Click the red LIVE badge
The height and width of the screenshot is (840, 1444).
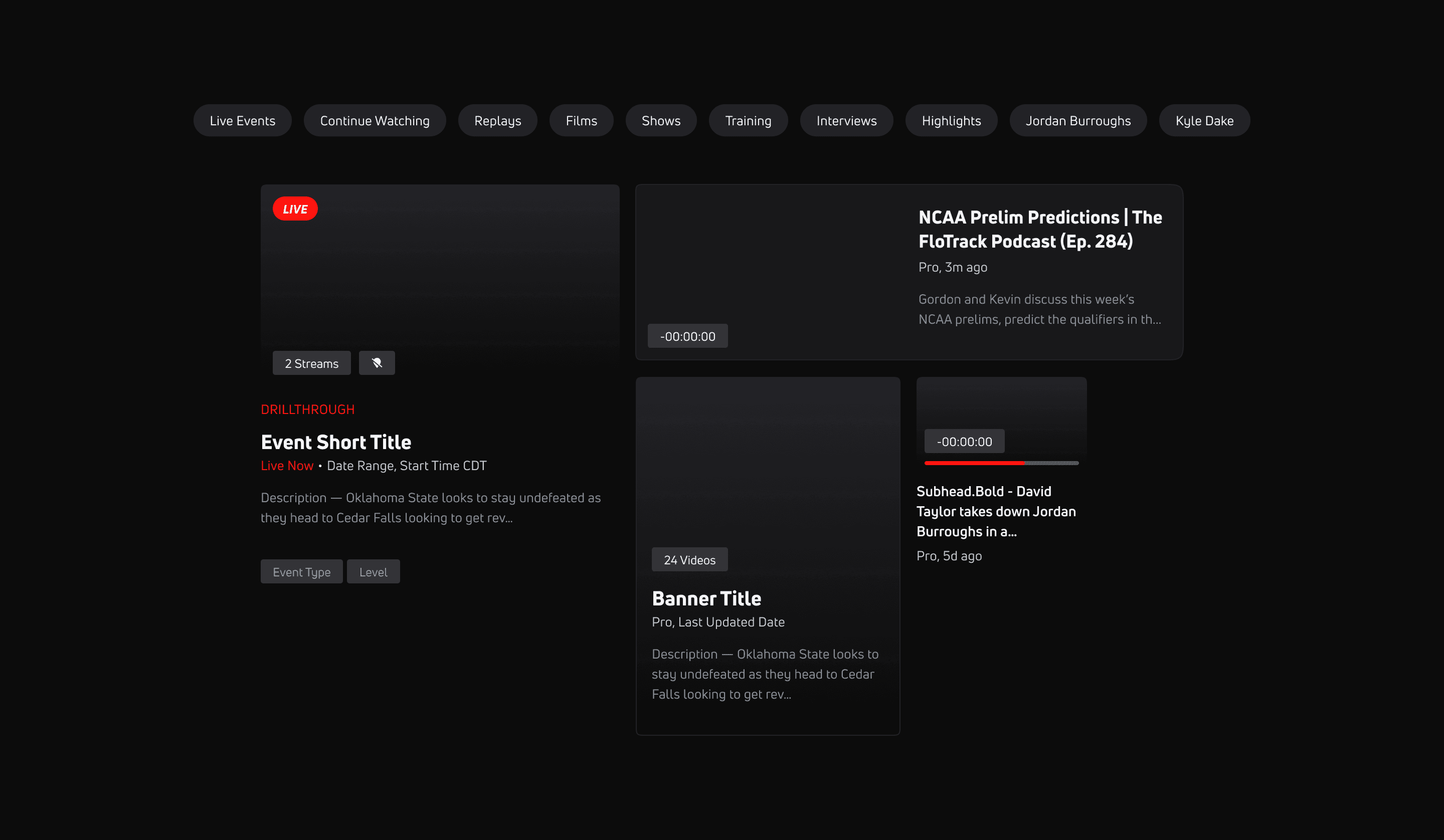click(294, 208)
